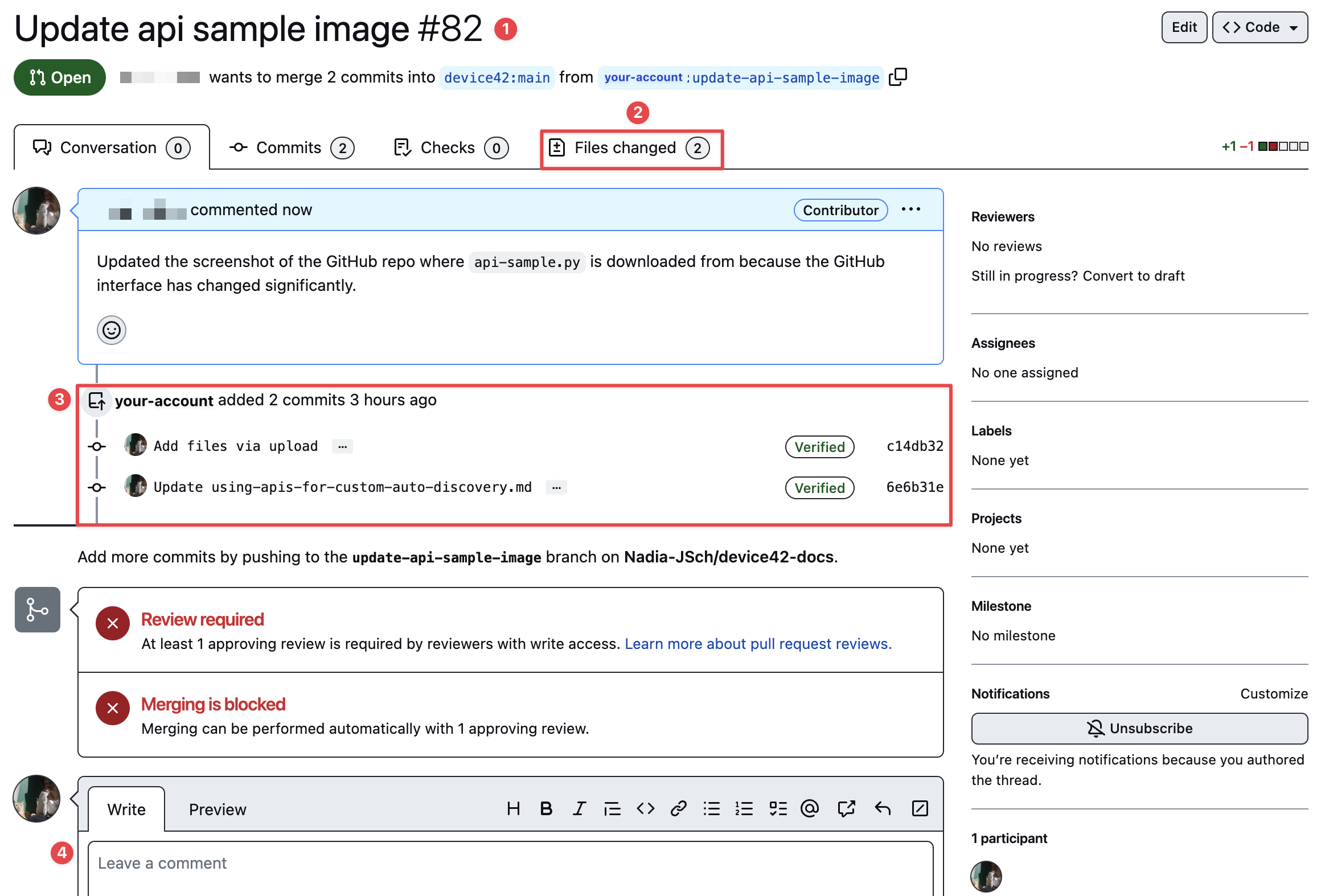Screen dimensions: 1321x896
Task: Copy the head branch name icon
Action: click(898, 77)
